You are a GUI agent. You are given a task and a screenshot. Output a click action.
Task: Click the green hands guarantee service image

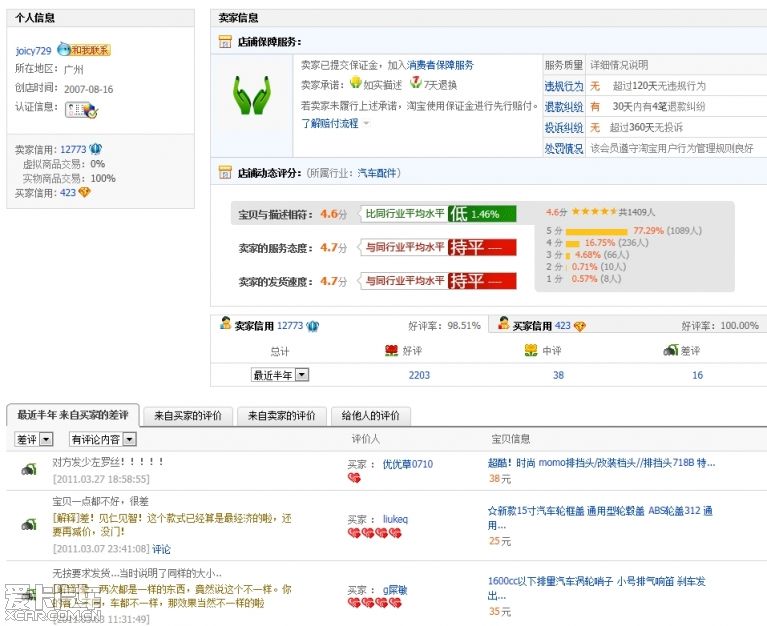(252, 95)
